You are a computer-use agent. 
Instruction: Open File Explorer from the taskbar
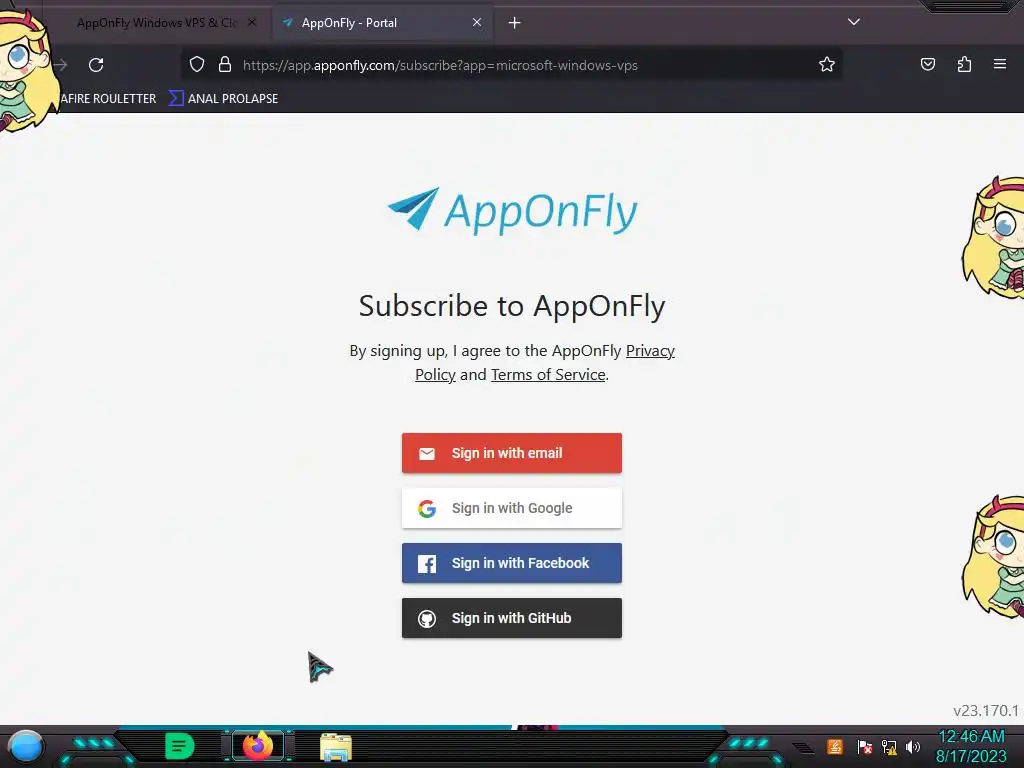336,747
